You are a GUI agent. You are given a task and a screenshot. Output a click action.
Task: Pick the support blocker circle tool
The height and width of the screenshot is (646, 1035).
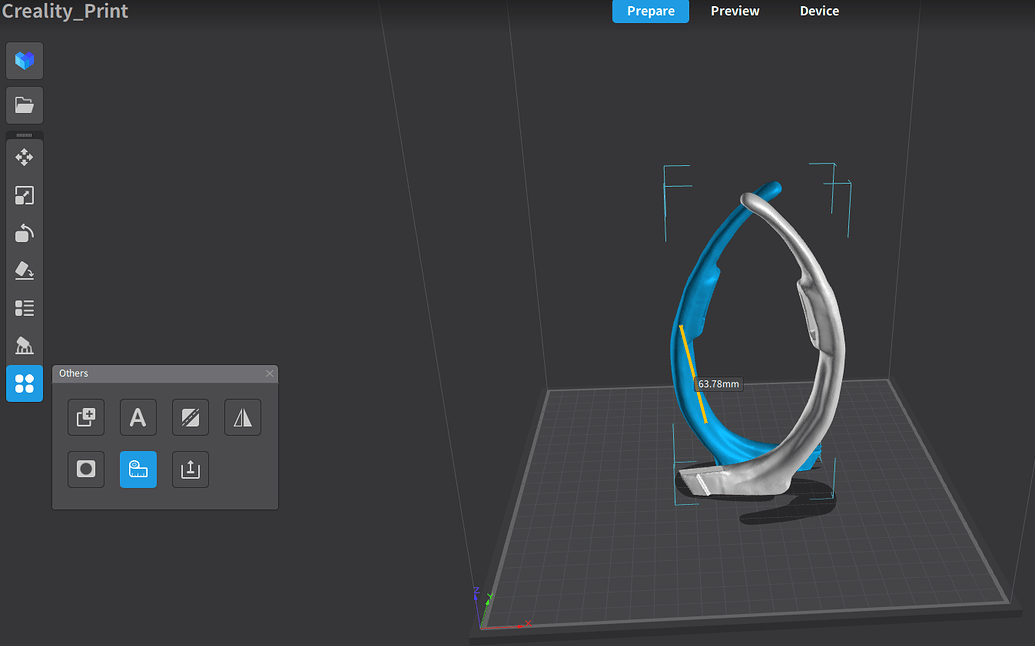pyautogui.click(x=86, y=469)
